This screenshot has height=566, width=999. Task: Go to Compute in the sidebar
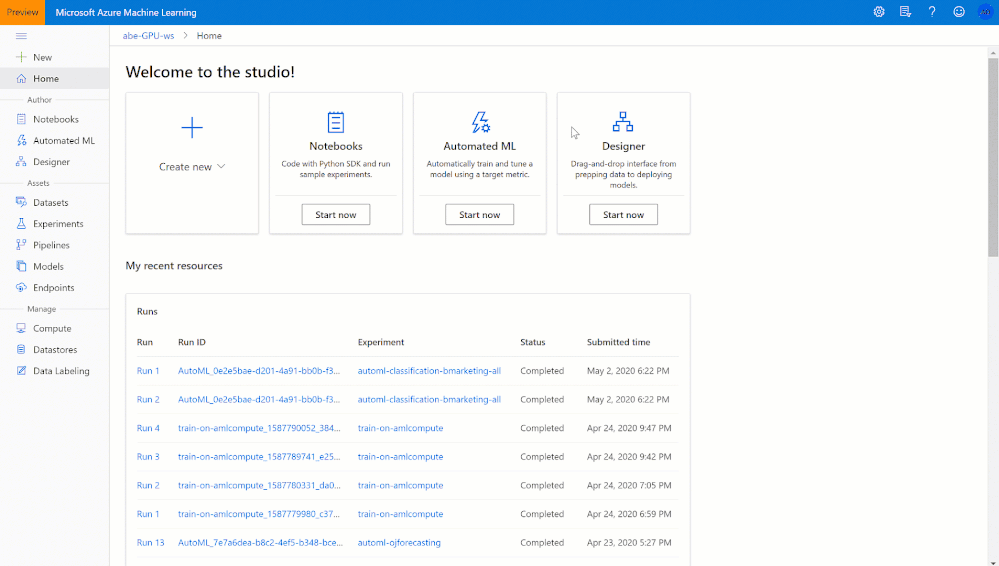click(x=52, y=328)
